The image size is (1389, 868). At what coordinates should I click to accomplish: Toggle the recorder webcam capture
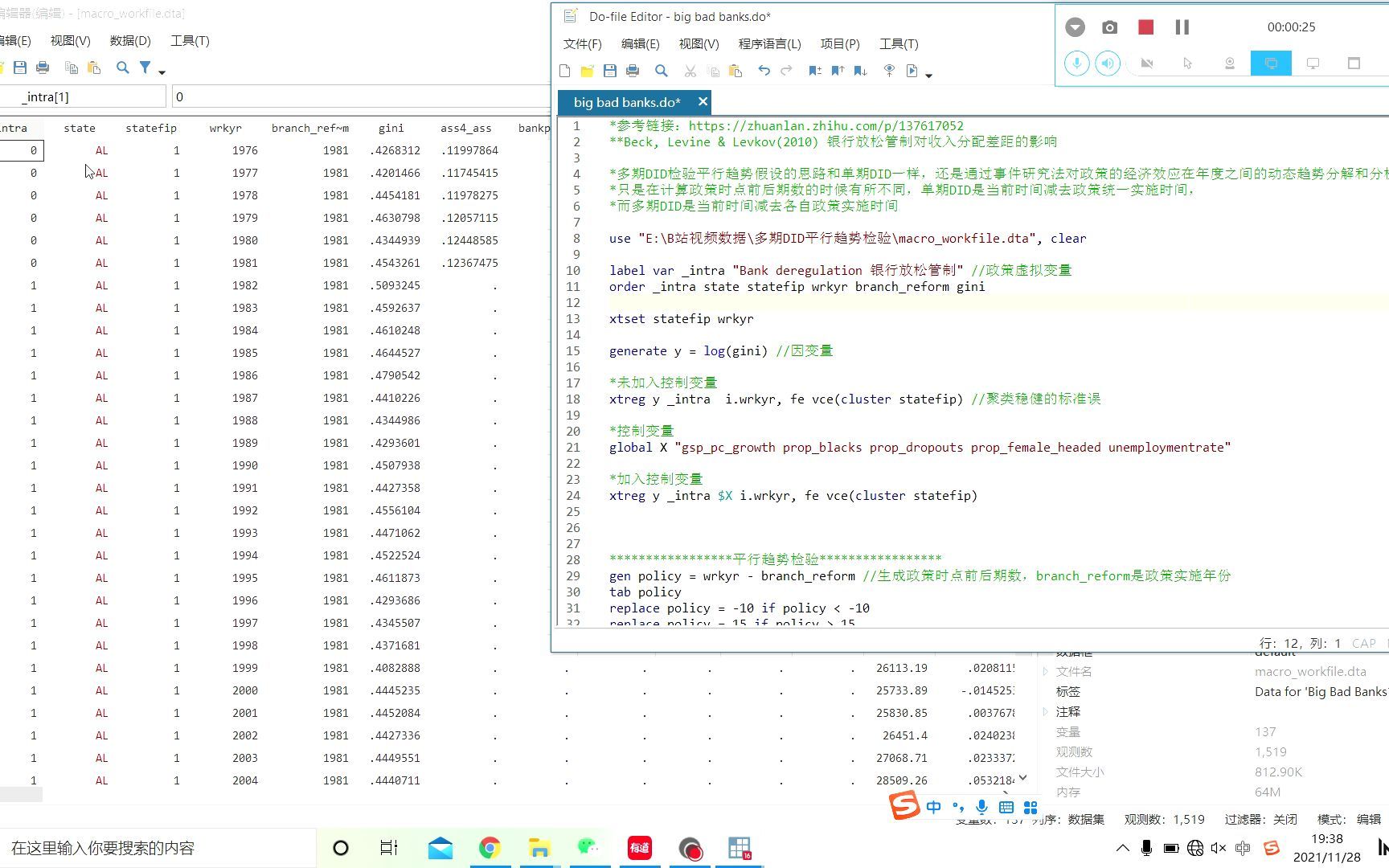1147,63
